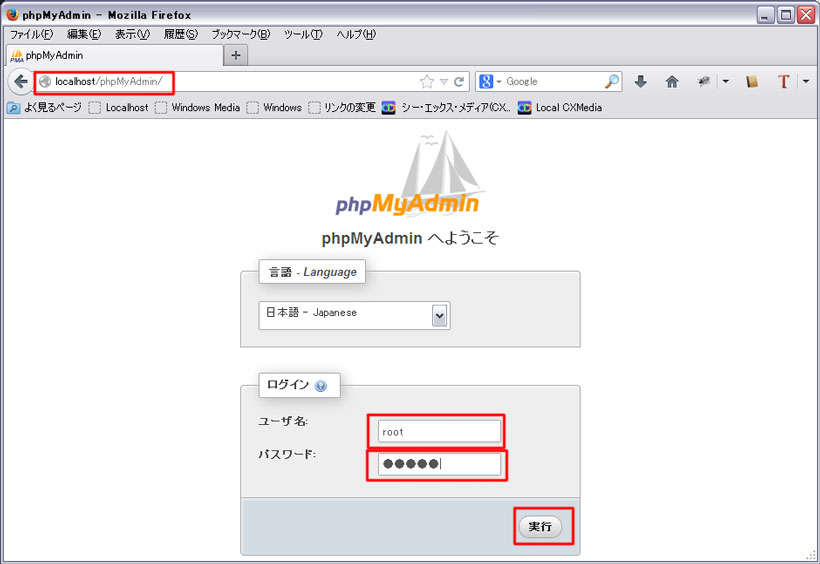Click the ユーザ名 field containing root
Screen dimensions: 820x564
439,432
